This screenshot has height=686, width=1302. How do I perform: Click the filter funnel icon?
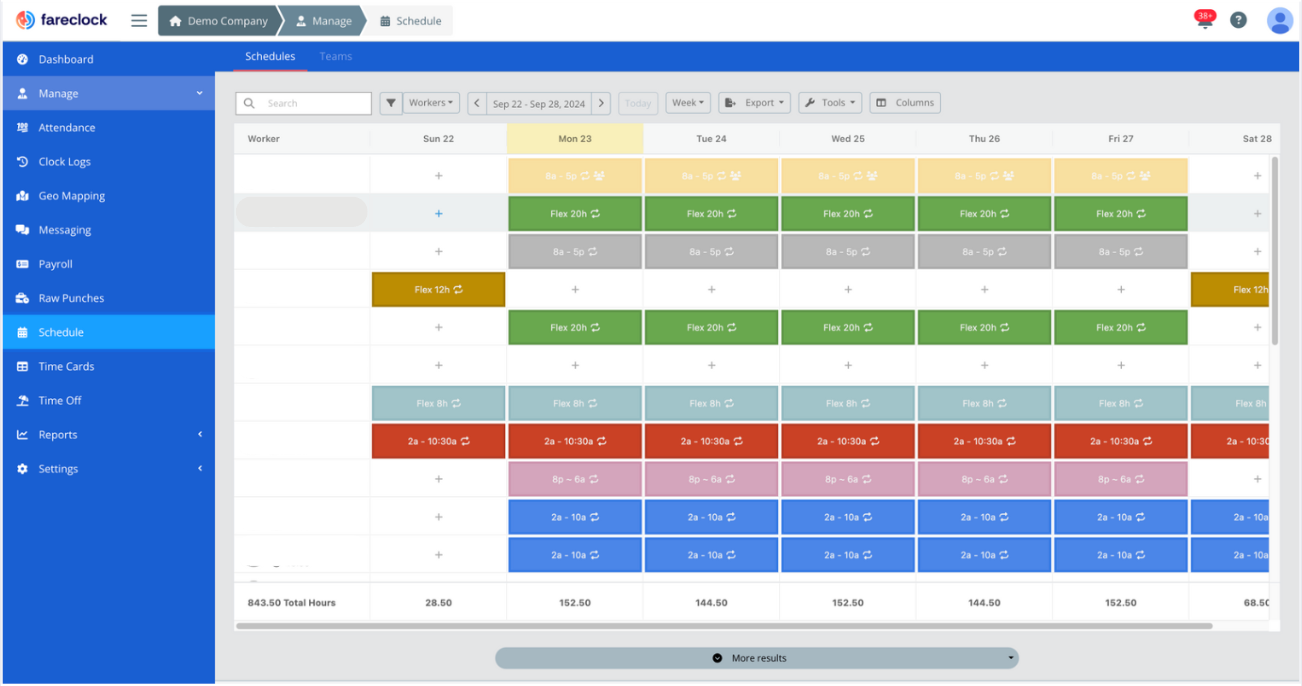coord(390,103)
